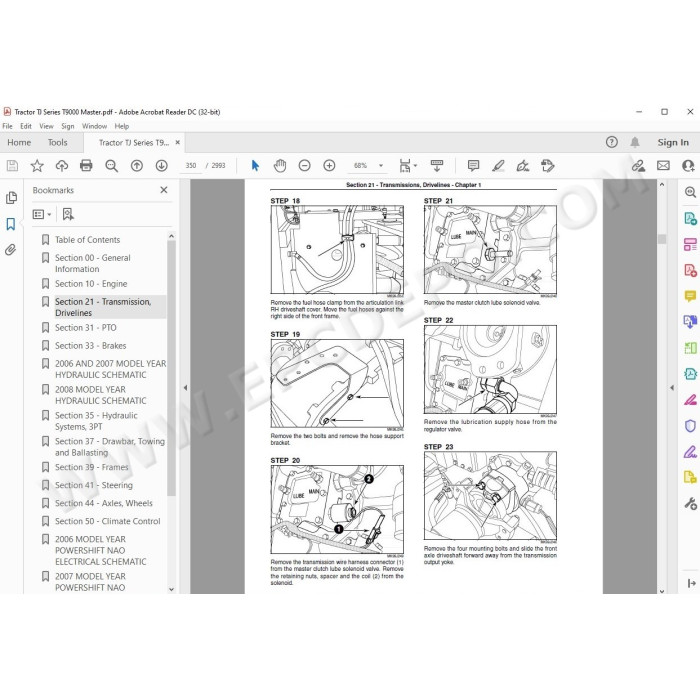The image size is (700, 700).
Task: Click the rotate/stamp tool icon
Action: click(548, 166)
